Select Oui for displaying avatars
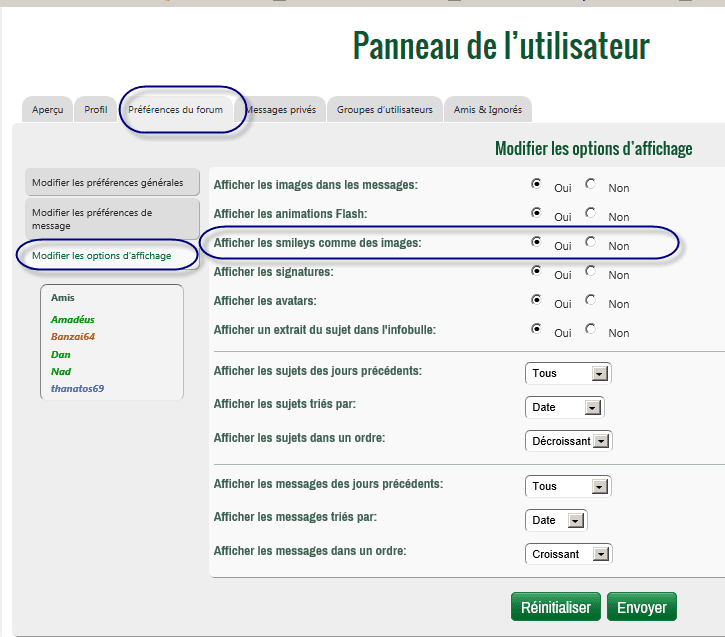The image size is (725, 637). [x=537, y=300]
